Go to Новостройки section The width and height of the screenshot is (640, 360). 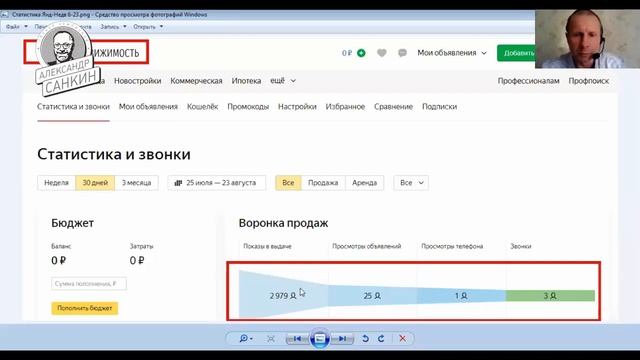coord(138,81)
